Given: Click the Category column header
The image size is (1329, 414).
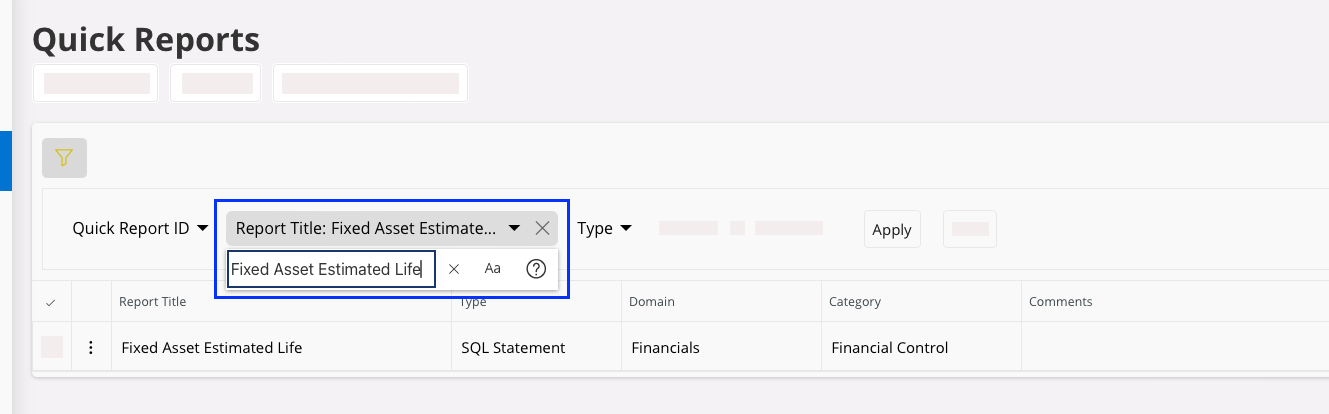Looking at the screenshot, I should pos(854,301).
